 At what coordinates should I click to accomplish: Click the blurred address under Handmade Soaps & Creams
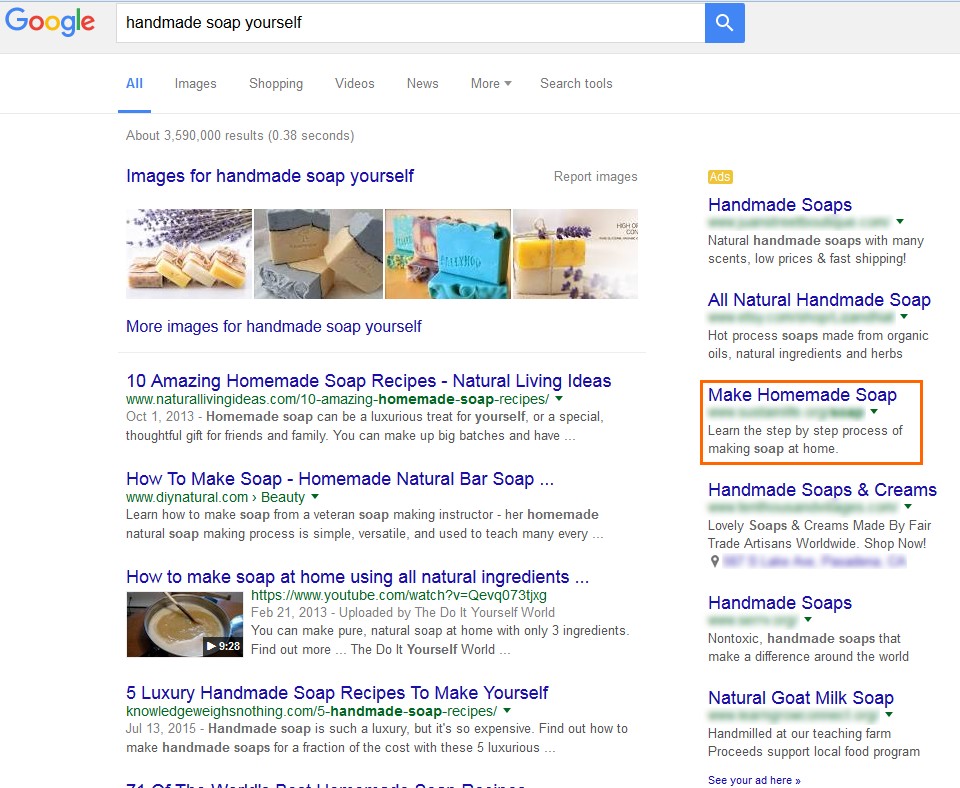coord(814,561)
